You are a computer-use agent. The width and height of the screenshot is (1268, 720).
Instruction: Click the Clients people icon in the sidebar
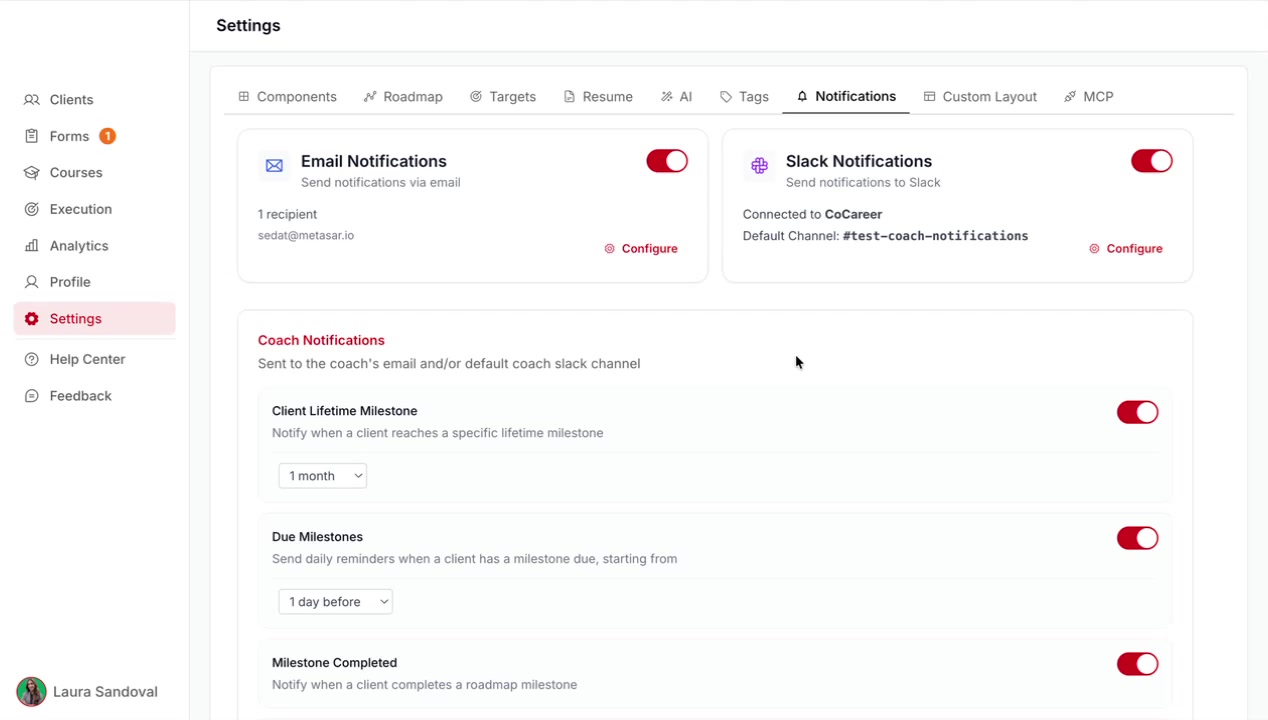(32, 100)
